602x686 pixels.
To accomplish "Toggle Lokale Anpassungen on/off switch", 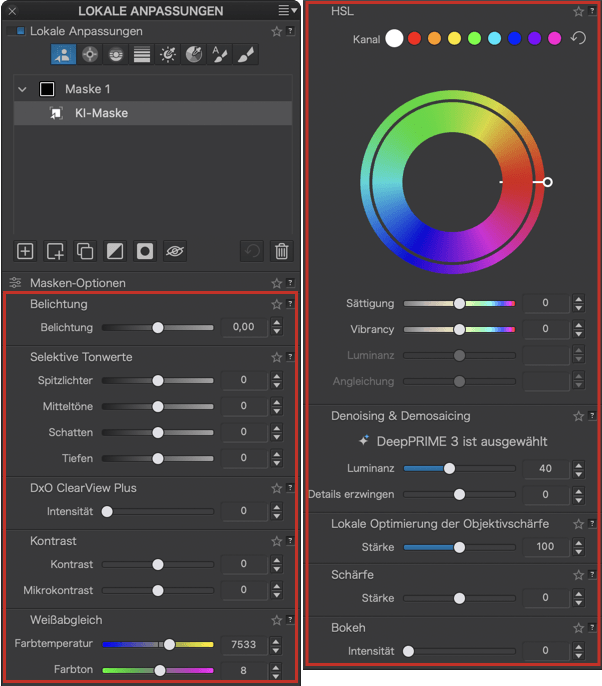I will coord(18,31).
